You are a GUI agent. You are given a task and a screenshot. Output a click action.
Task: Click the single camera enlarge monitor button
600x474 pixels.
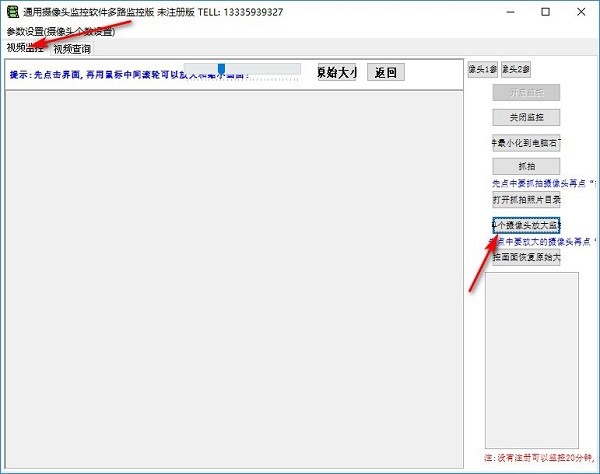[x=526, y=225]
